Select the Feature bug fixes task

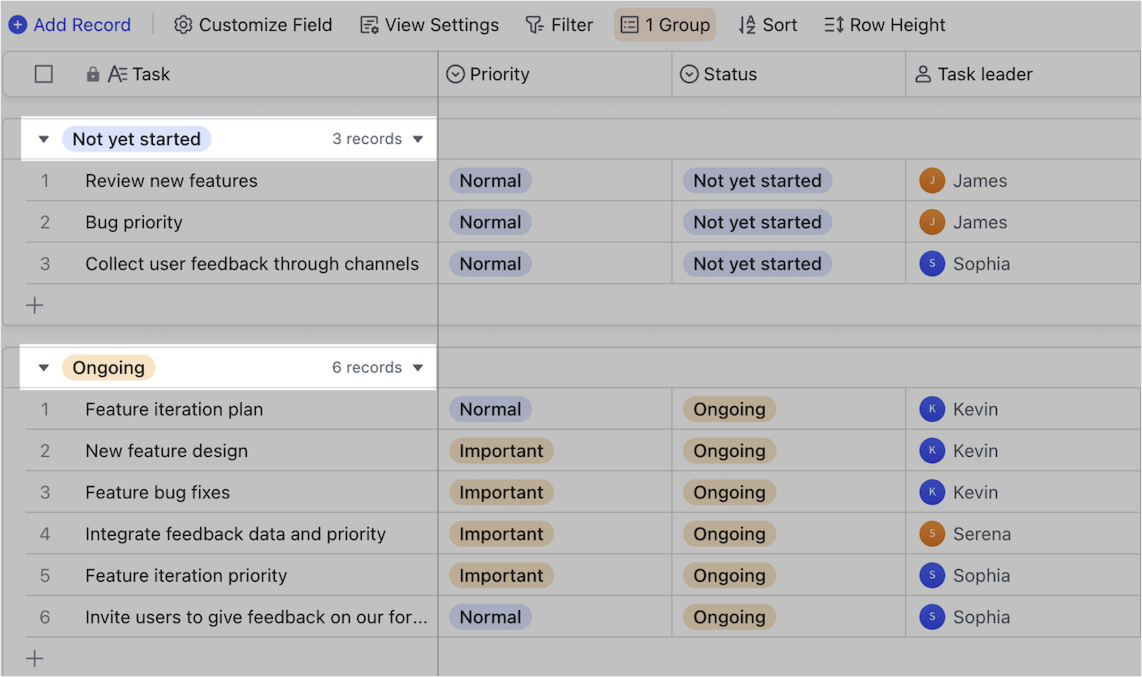tap(157, 492)
